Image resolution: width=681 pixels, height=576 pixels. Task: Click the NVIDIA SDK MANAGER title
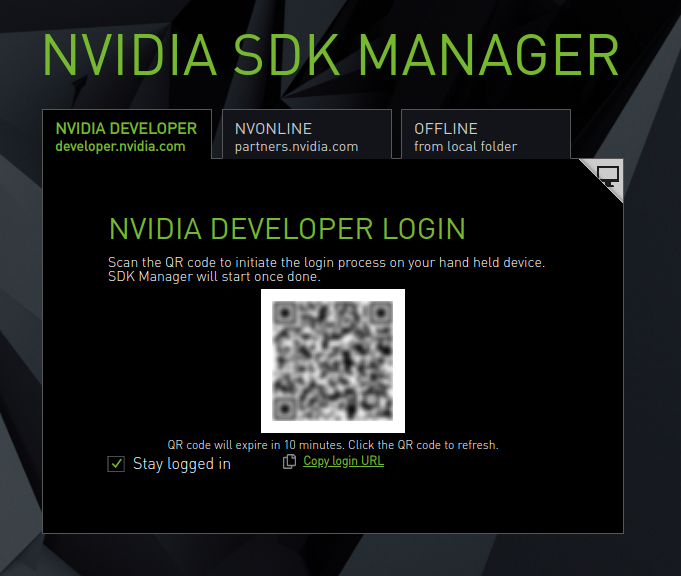click(331, 55)
